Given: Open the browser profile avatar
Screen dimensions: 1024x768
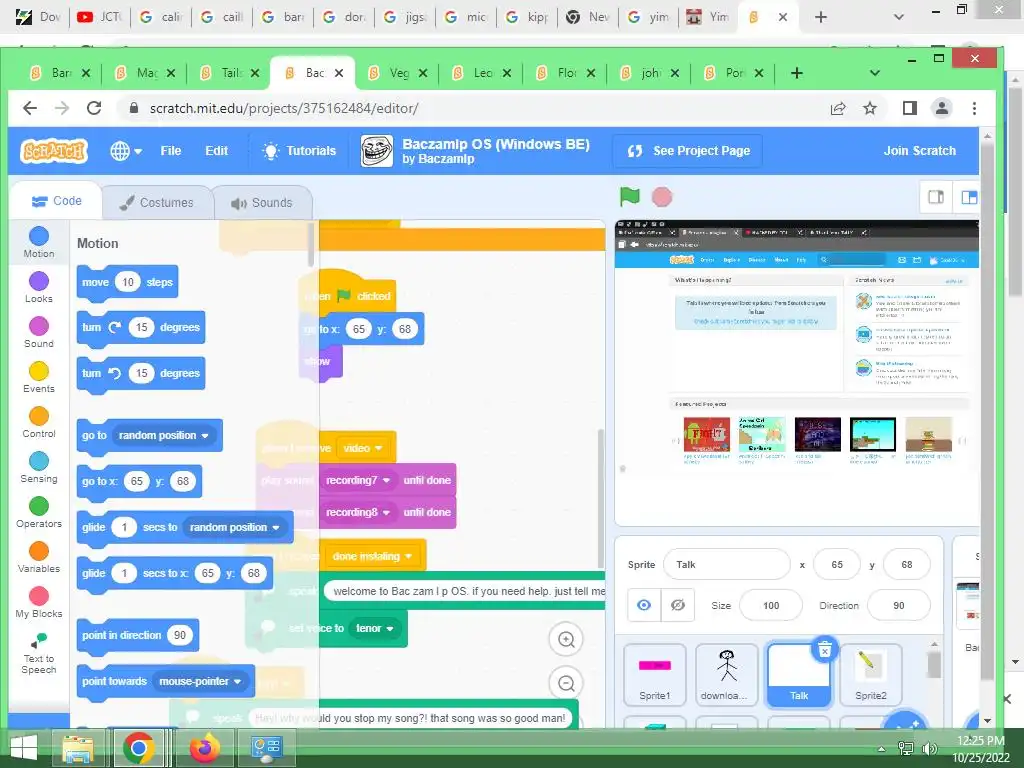Looking at the screenshot, I should (942, 108).
